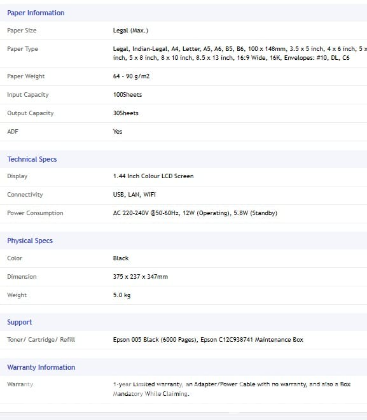The height and width of the screenshot is (420, 367).
Task: Click the 'Black' color value
Action: pos(120,258)
